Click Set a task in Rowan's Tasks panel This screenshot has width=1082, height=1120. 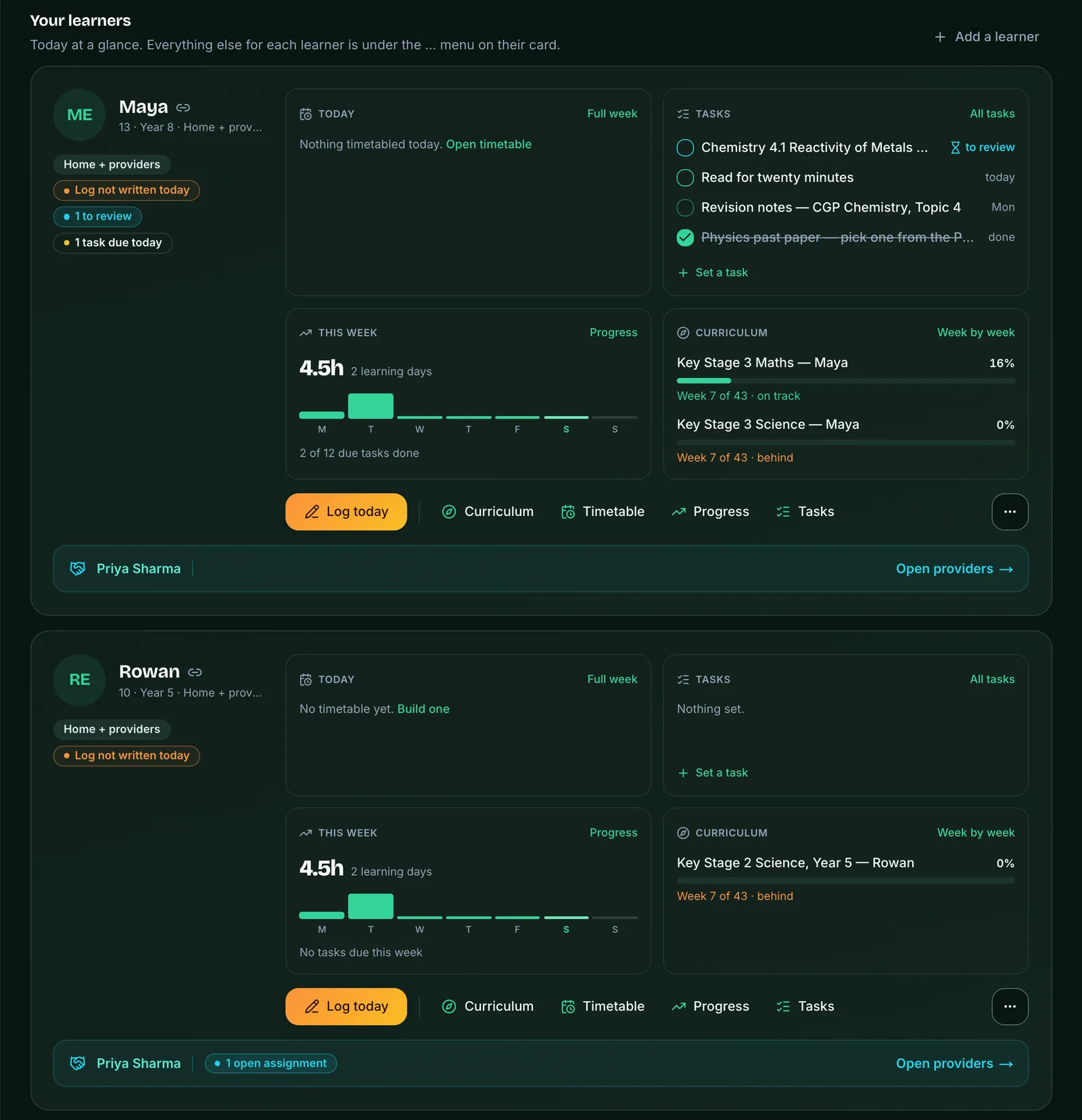click(713, 773)
